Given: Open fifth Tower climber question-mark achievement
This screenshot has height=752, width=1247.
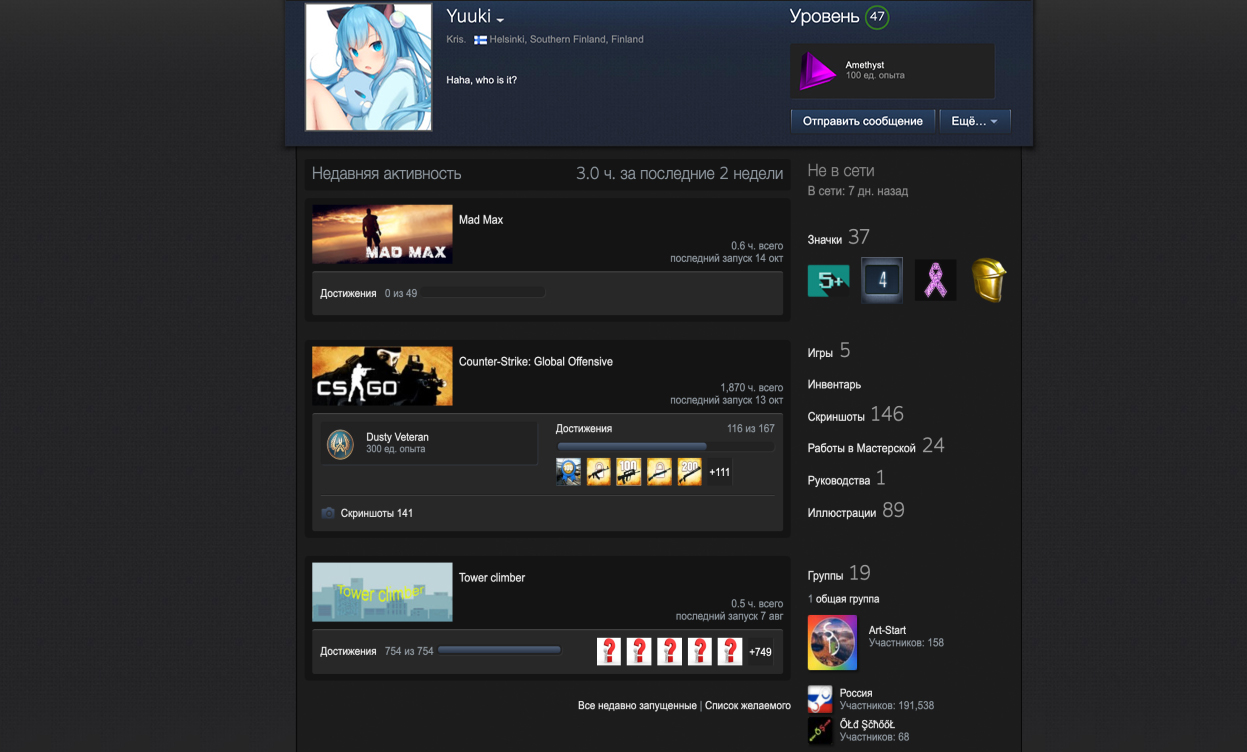Looking at the screenshot, I should click(x=730, y=652).
